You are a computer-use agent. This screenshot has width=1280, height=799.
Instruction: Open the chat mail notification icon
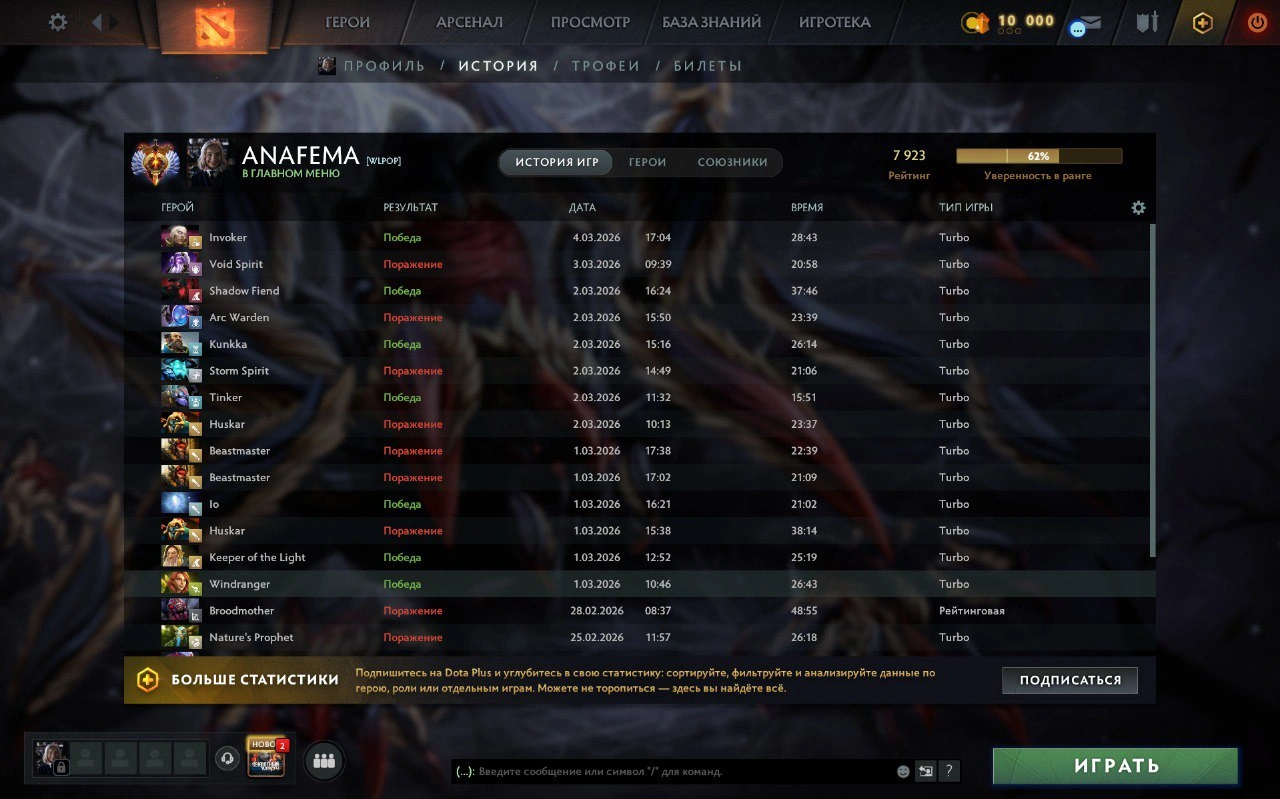click(x=1086, y=25)
